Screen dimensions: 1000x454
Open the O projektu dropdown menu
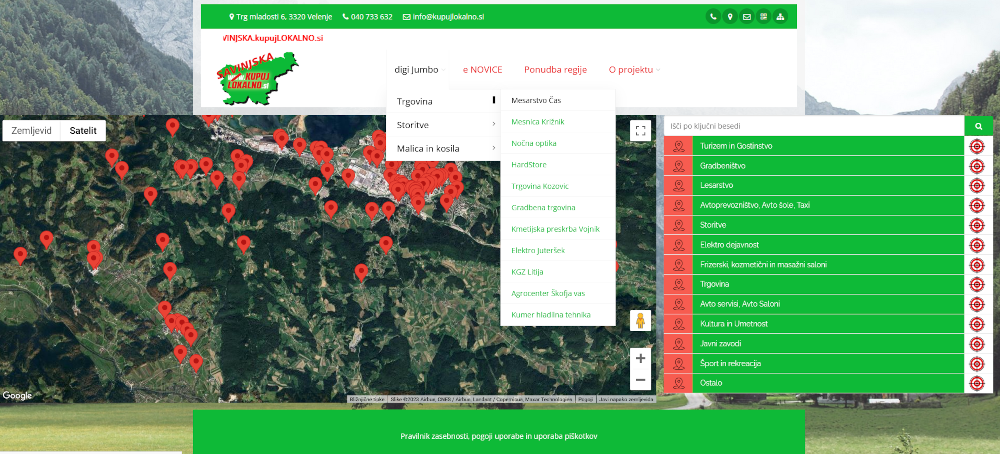click(634, 70)
